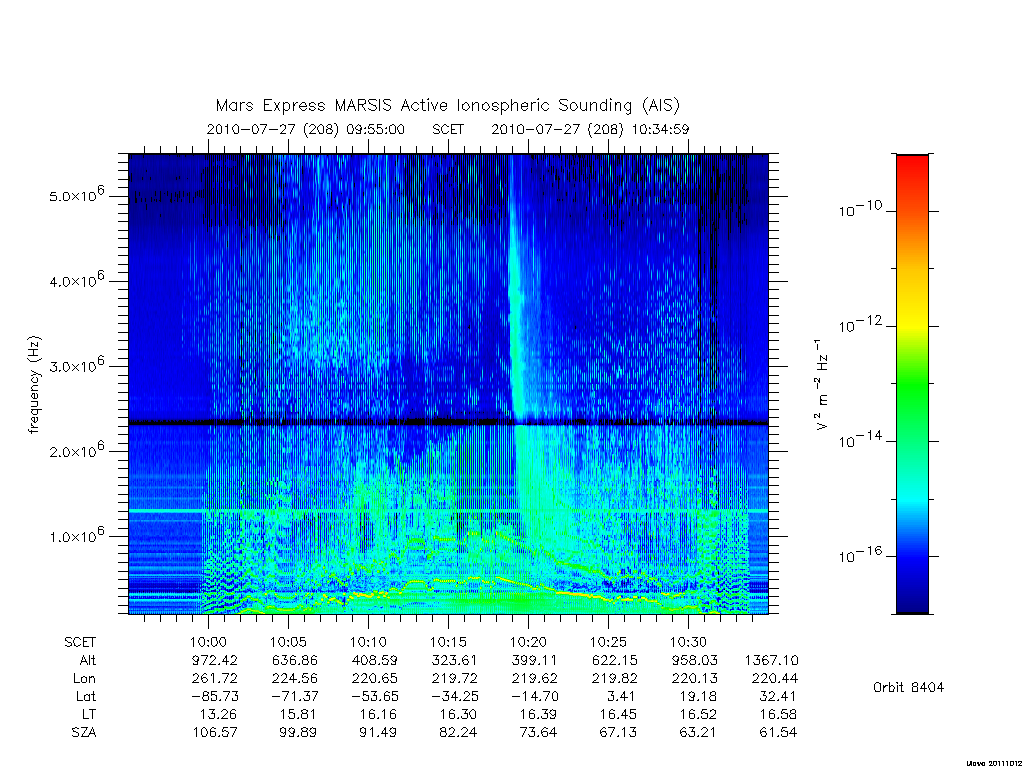Click the altitude value 323.61
1024x768 pixels.
[454, 660]
